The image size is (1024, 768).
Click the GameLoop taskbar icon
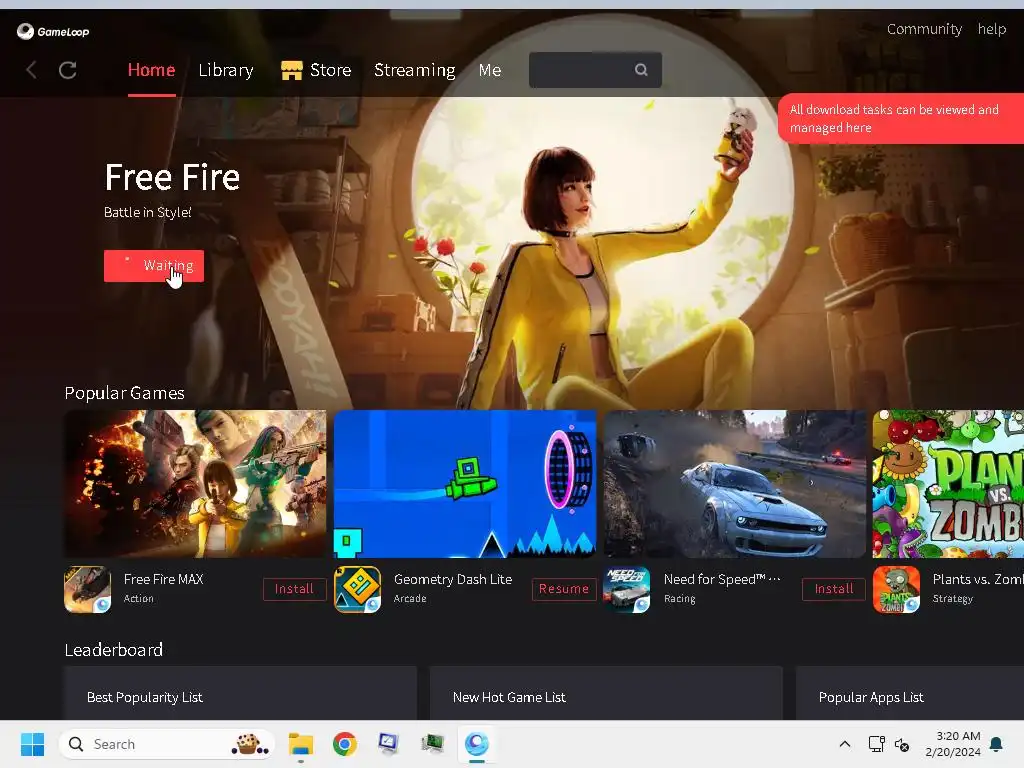pos(477,744)
